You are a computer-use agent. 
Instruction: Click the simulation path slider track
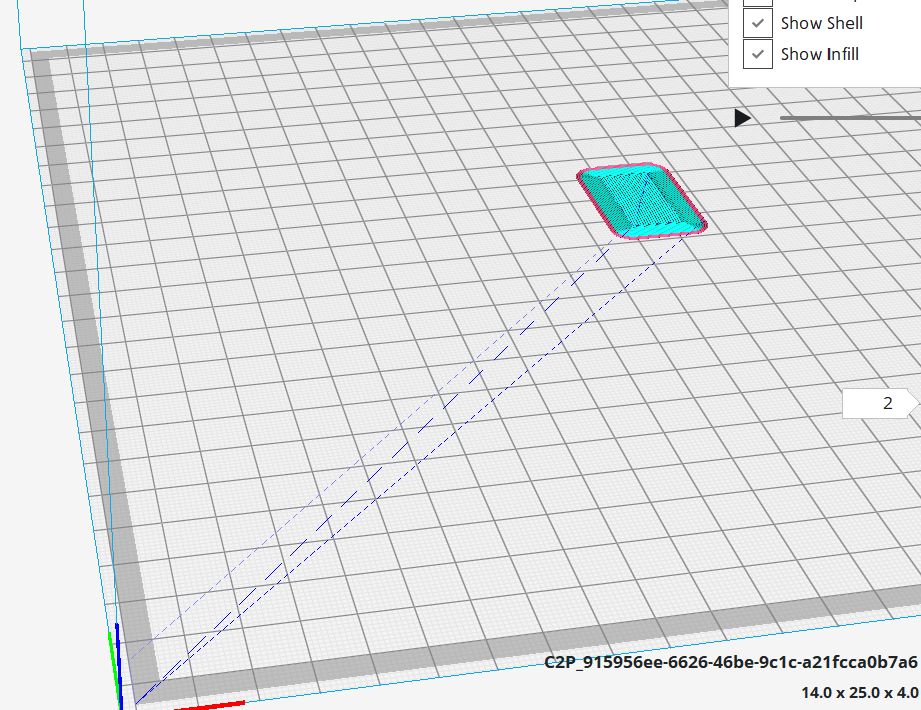[850, 118]
